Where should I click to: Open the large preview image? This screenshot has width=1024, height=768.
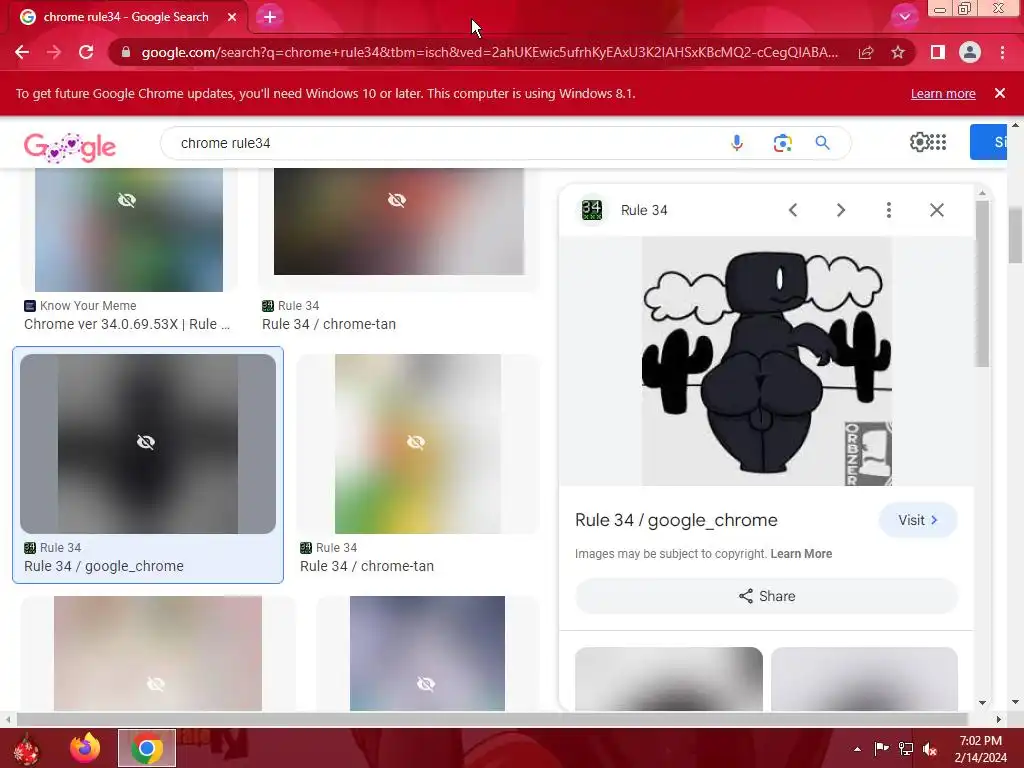click(767, 361)
